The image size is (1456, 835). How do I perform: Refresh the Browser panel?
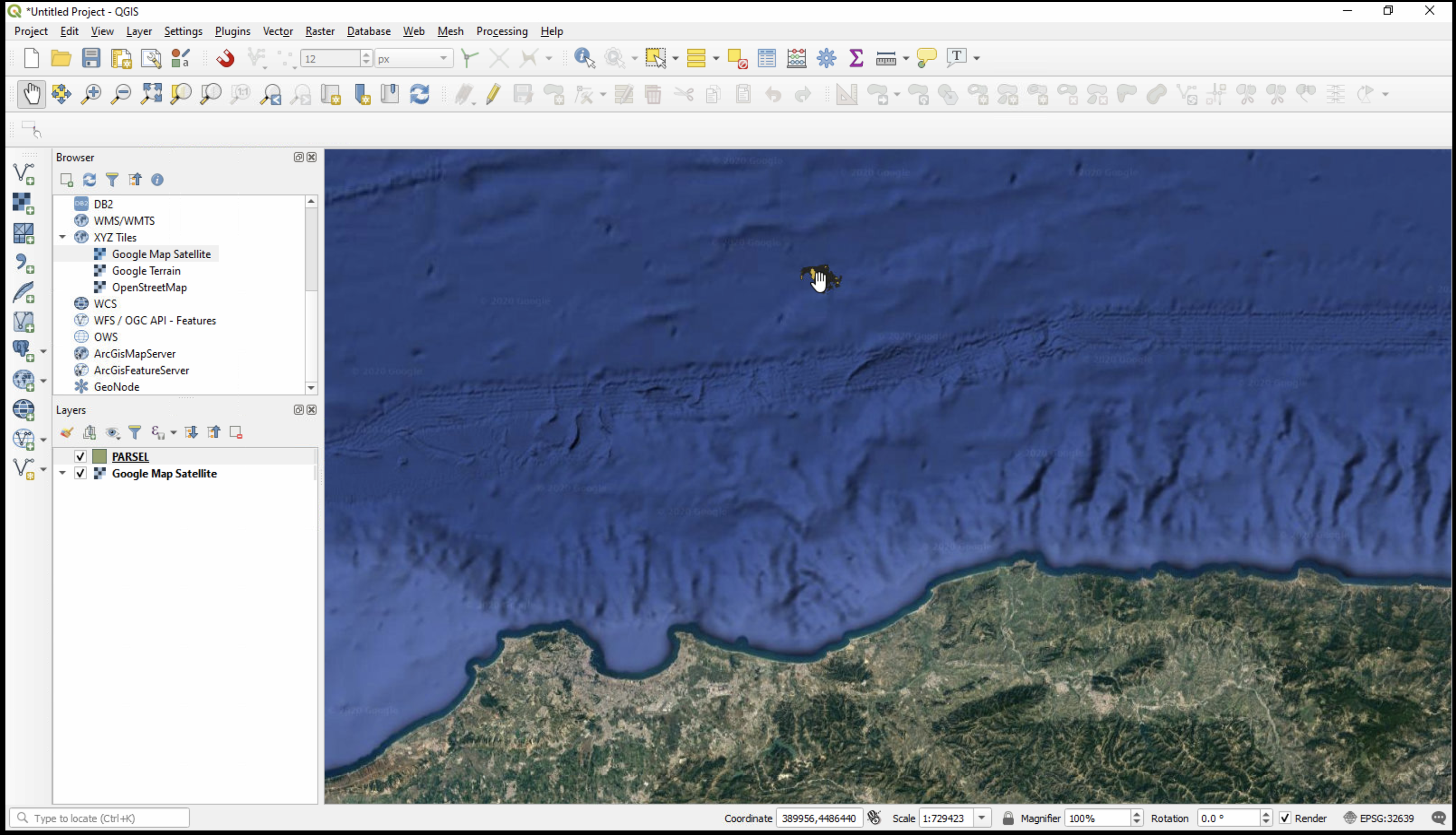(90, 180)
